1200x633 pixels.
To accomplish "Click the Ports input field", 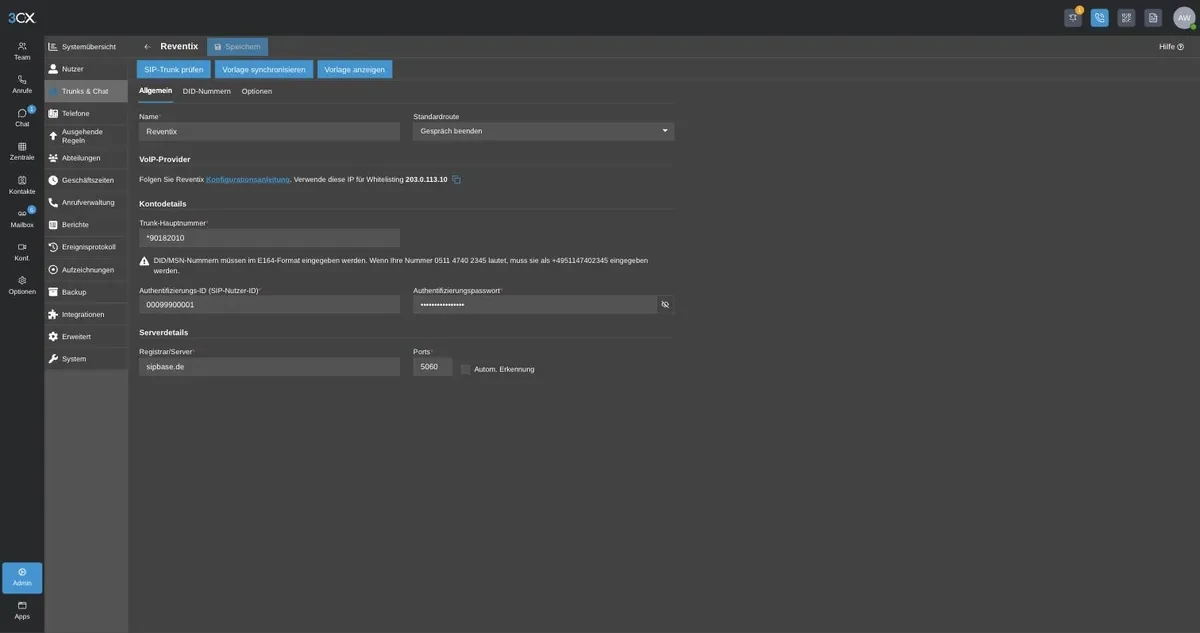I will coord(432,367).
